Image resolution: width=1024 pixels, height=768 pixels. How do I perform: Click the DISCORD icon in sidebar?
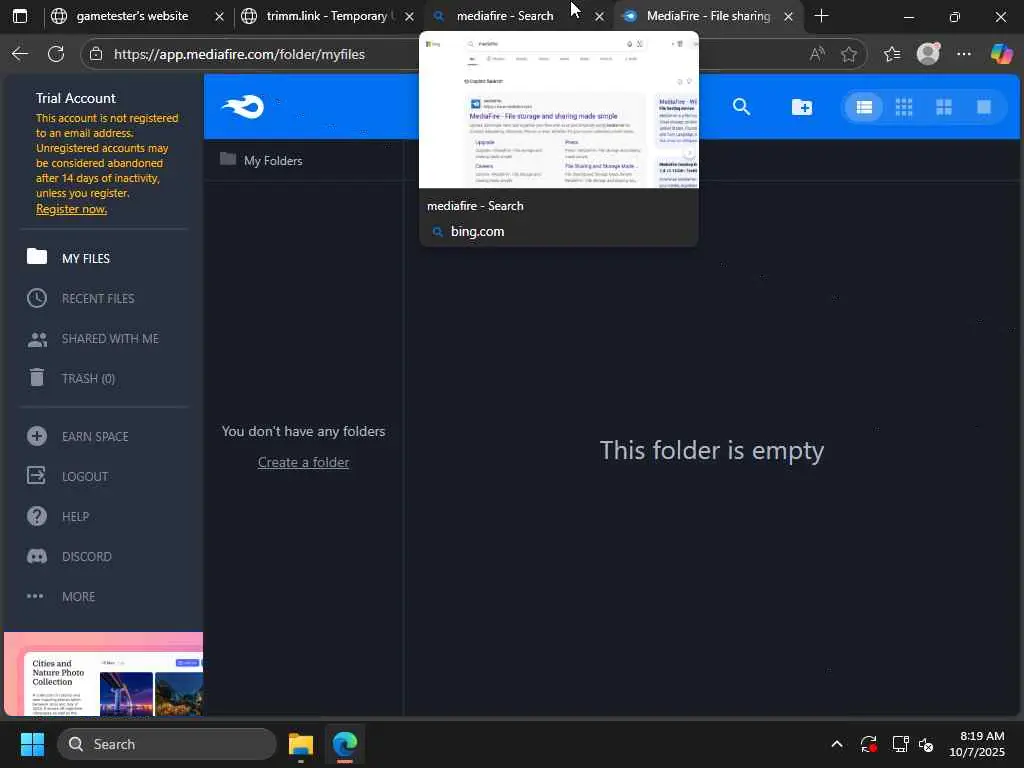click(37, 556)
